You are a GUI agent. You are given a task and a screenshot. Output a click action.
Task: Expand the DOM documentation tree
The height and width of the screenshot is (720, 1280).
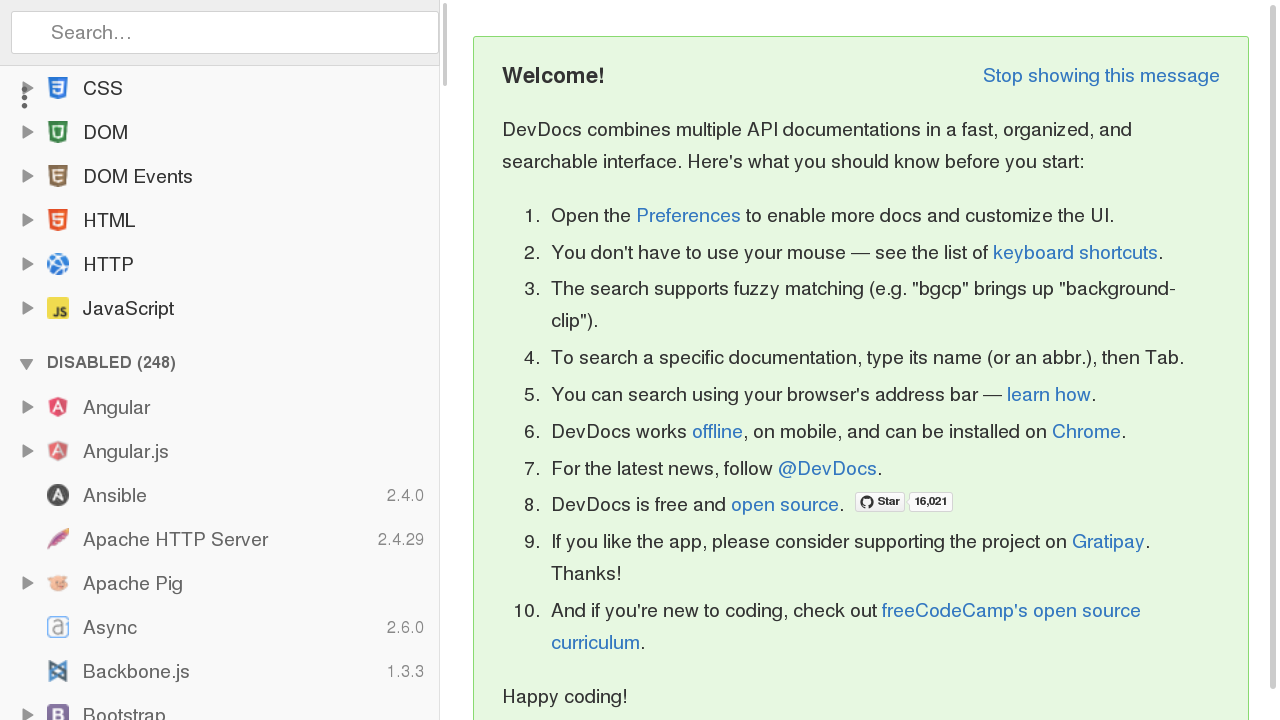tap(28, 132)
